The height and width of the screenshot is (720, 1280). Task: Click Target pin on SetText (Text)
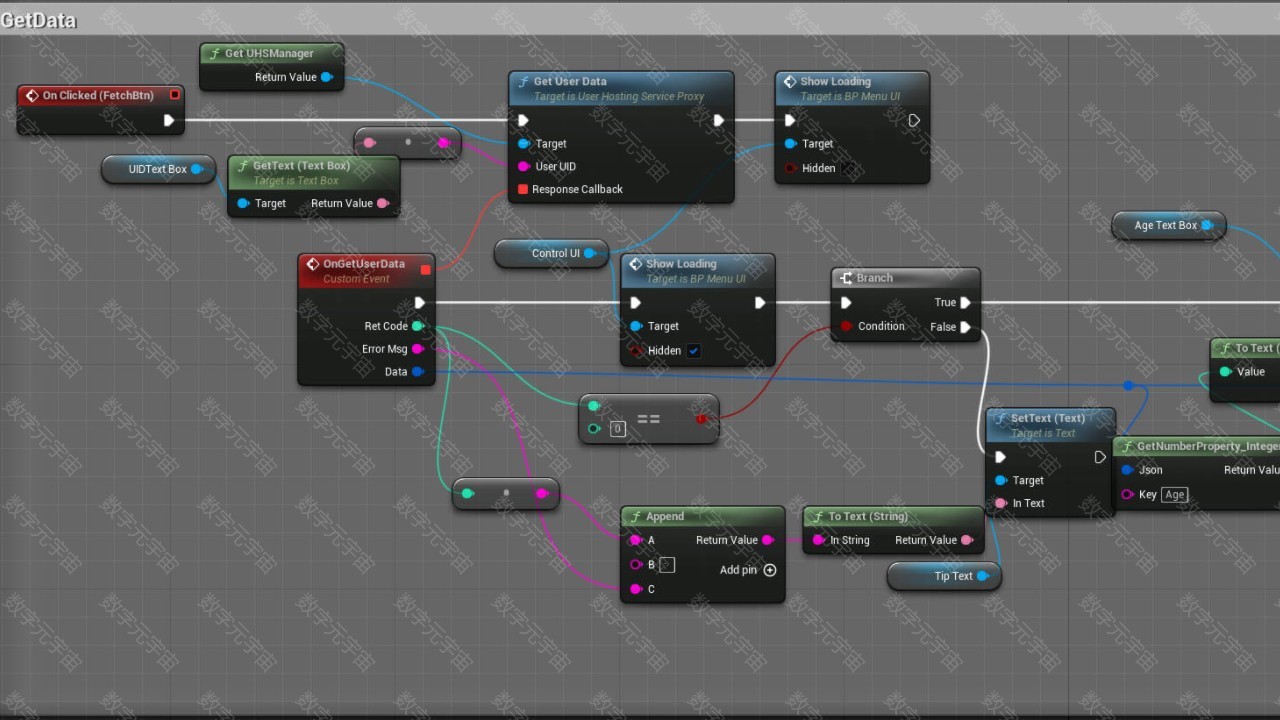point(1001,480)
